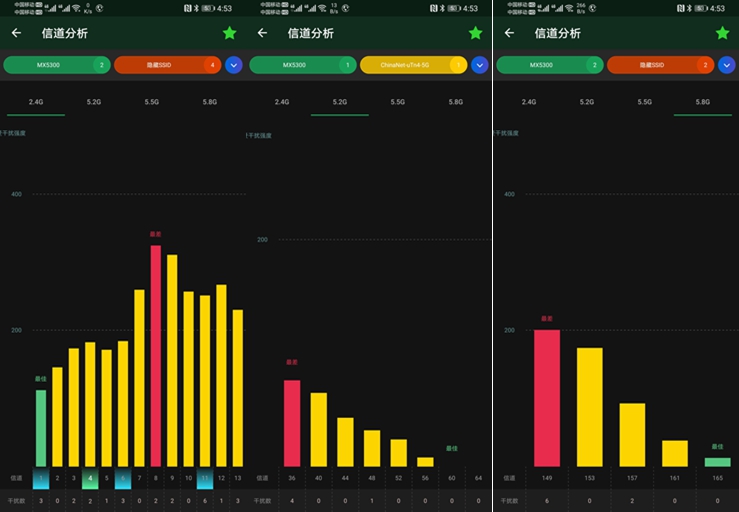Switch to the 2.4G tab in middle screen
The height and width of the screenshot is (512, 739).
(x=282, y=102)
